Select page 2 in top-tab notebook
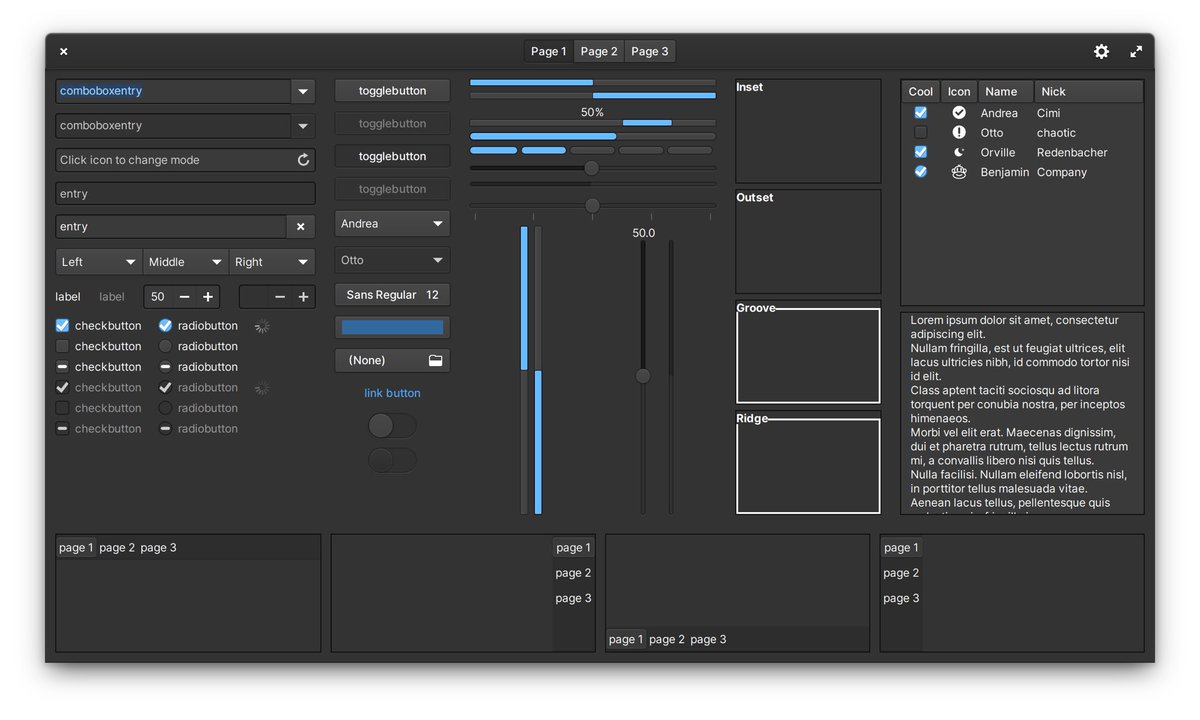 click(x=117, y=548)
